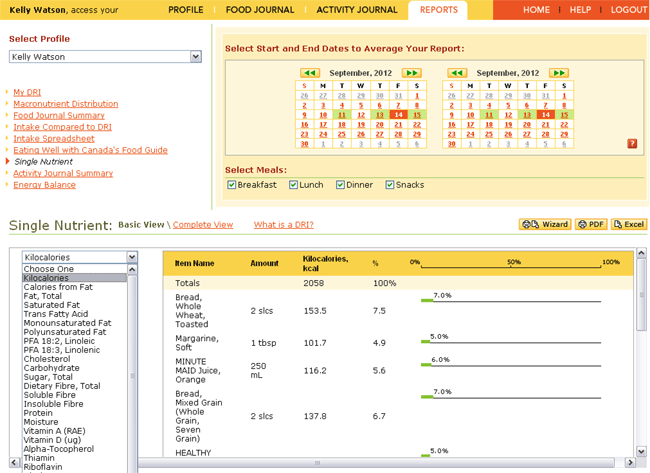Uncheck the Breakfast meal checkbox
Viewport: 650px width, 473px height.
(x=231, y=185)
